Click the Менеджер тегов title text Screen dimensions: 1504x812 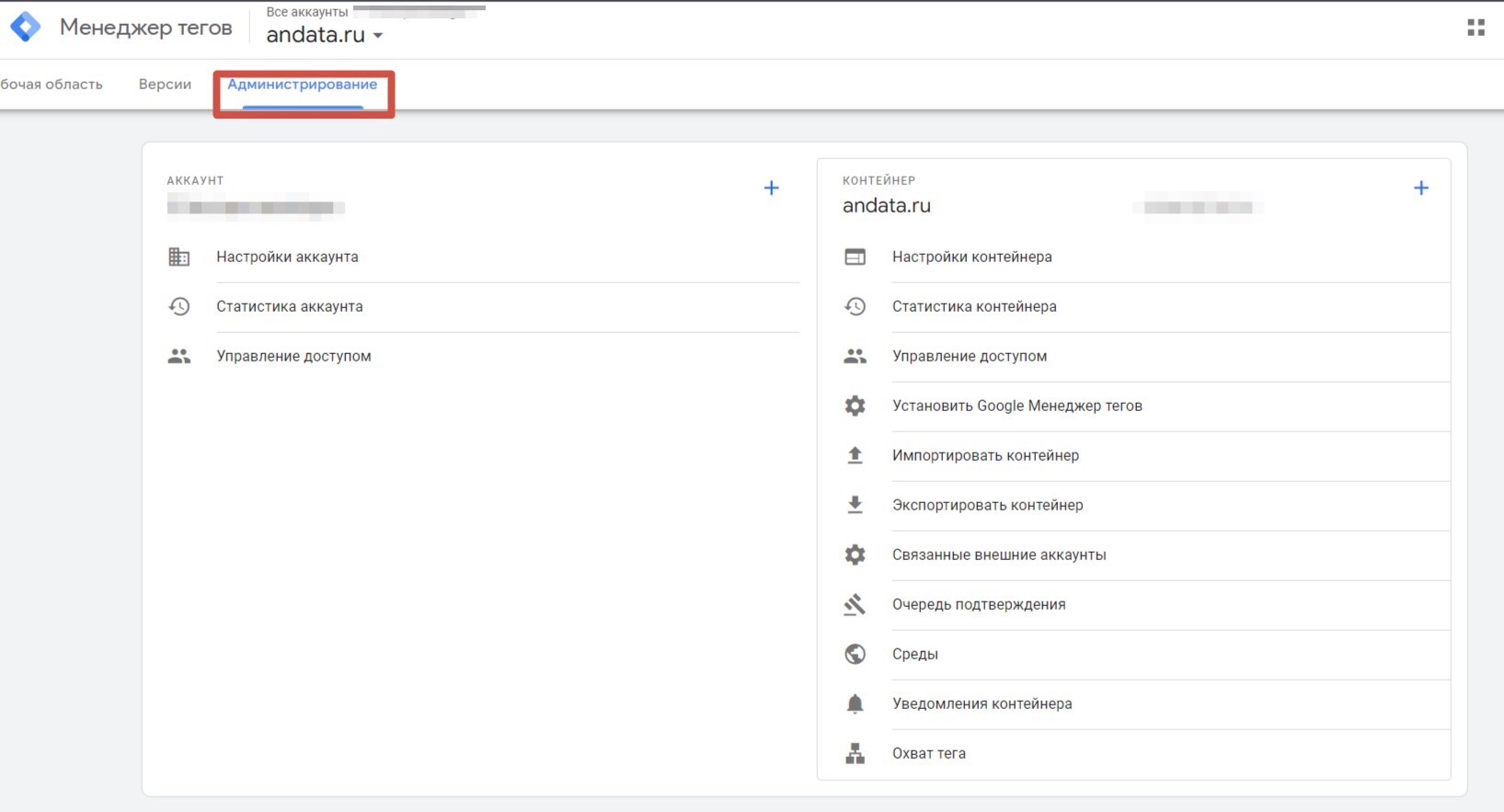[x=146, y=28]
